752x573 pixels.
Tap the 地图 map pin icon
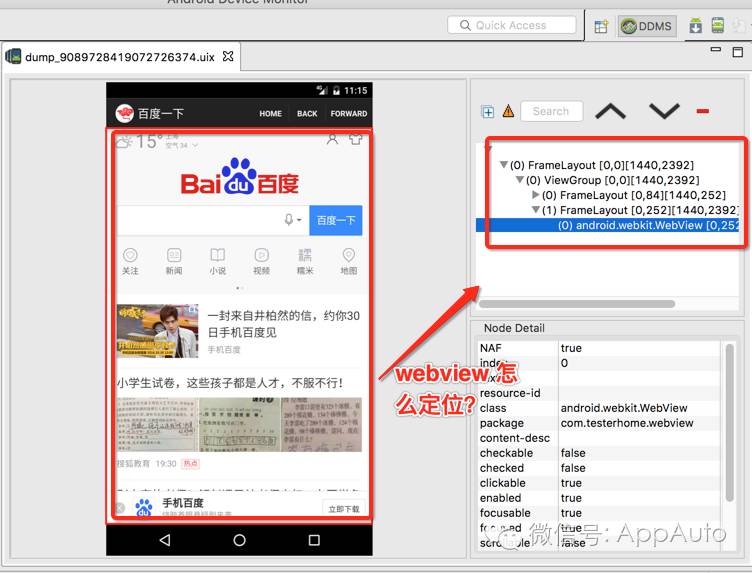click(349, 260)
